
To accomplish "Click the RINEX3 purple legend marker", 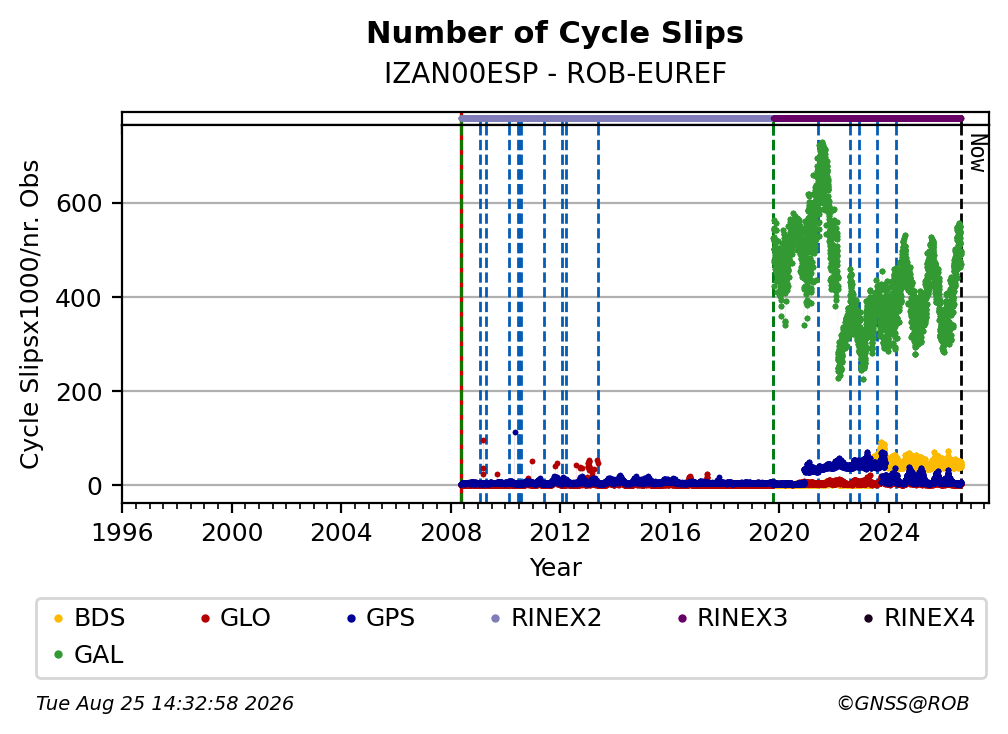I will pos(682,619).
